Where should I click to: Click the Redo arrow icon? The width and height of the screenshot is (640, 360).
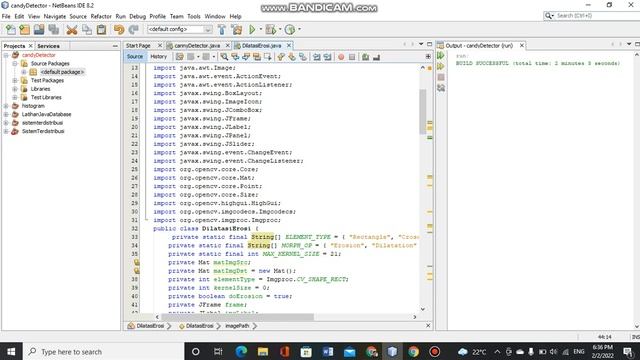(x=133, y=29)
